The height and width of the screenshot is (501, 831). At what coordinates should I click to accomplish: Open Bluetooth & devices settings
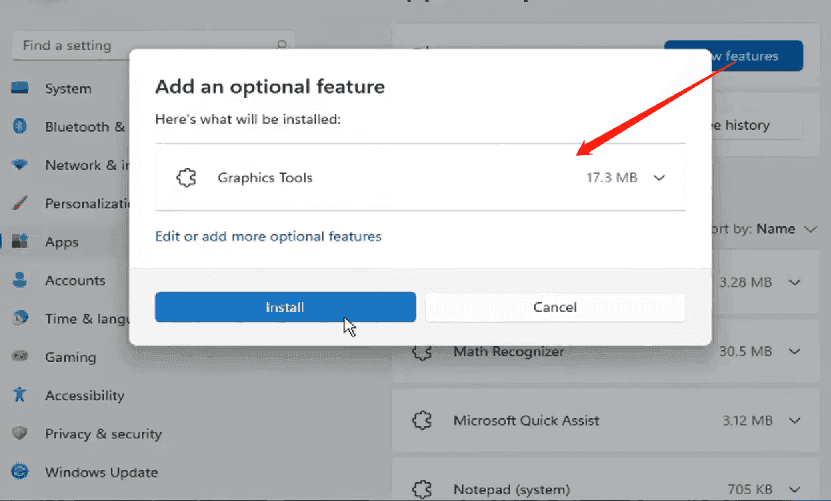(x=85, y=127)
